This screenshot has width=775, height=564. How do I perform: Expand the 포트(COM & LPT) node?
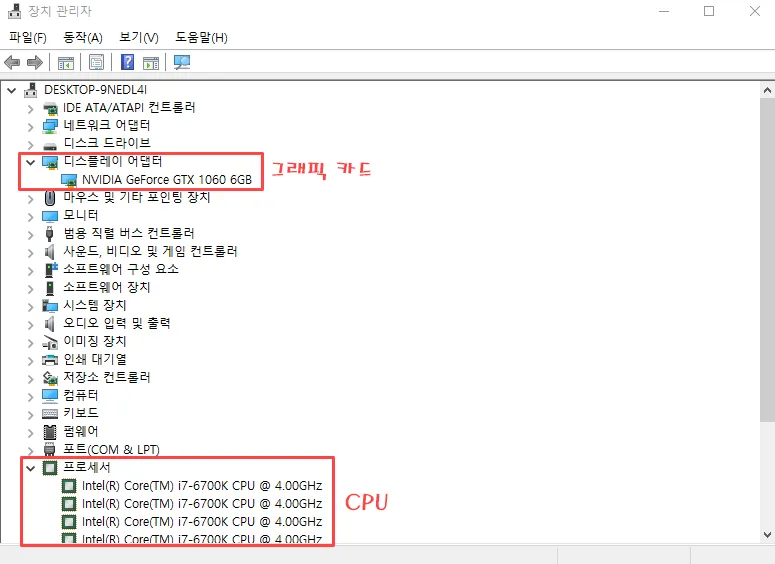pos(31,450)
